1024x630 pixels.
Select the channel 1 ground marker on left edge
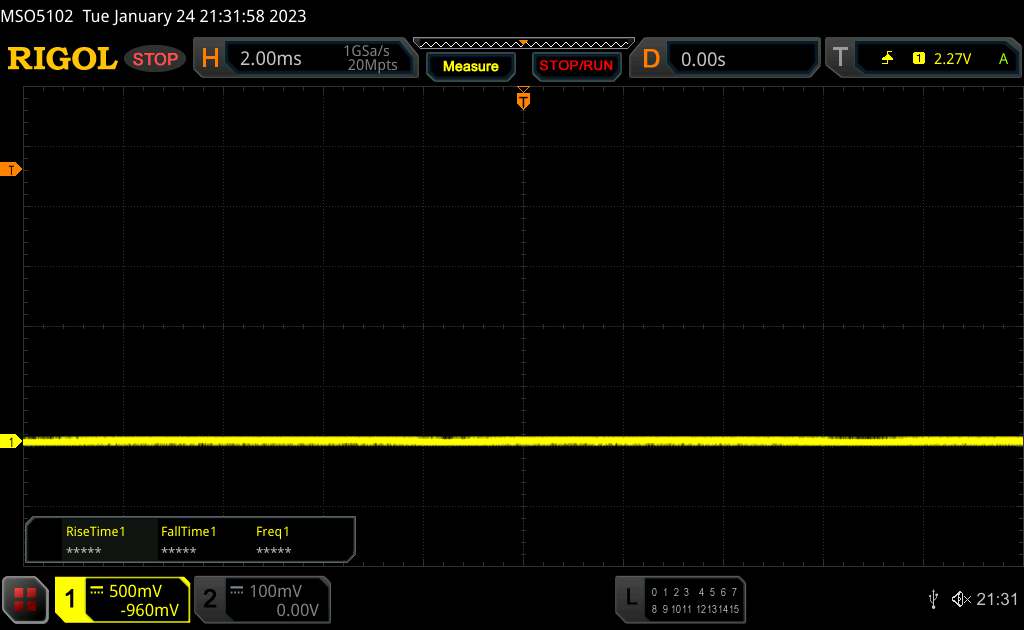coord(12,441)
